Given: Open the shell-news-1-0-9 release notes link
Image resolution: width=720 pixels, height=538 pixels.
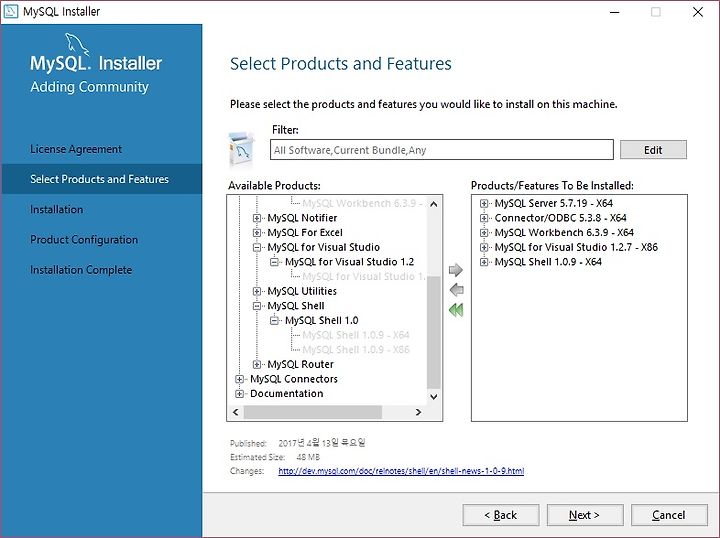Looking at the screenshot, I should [x=401, y=471].
